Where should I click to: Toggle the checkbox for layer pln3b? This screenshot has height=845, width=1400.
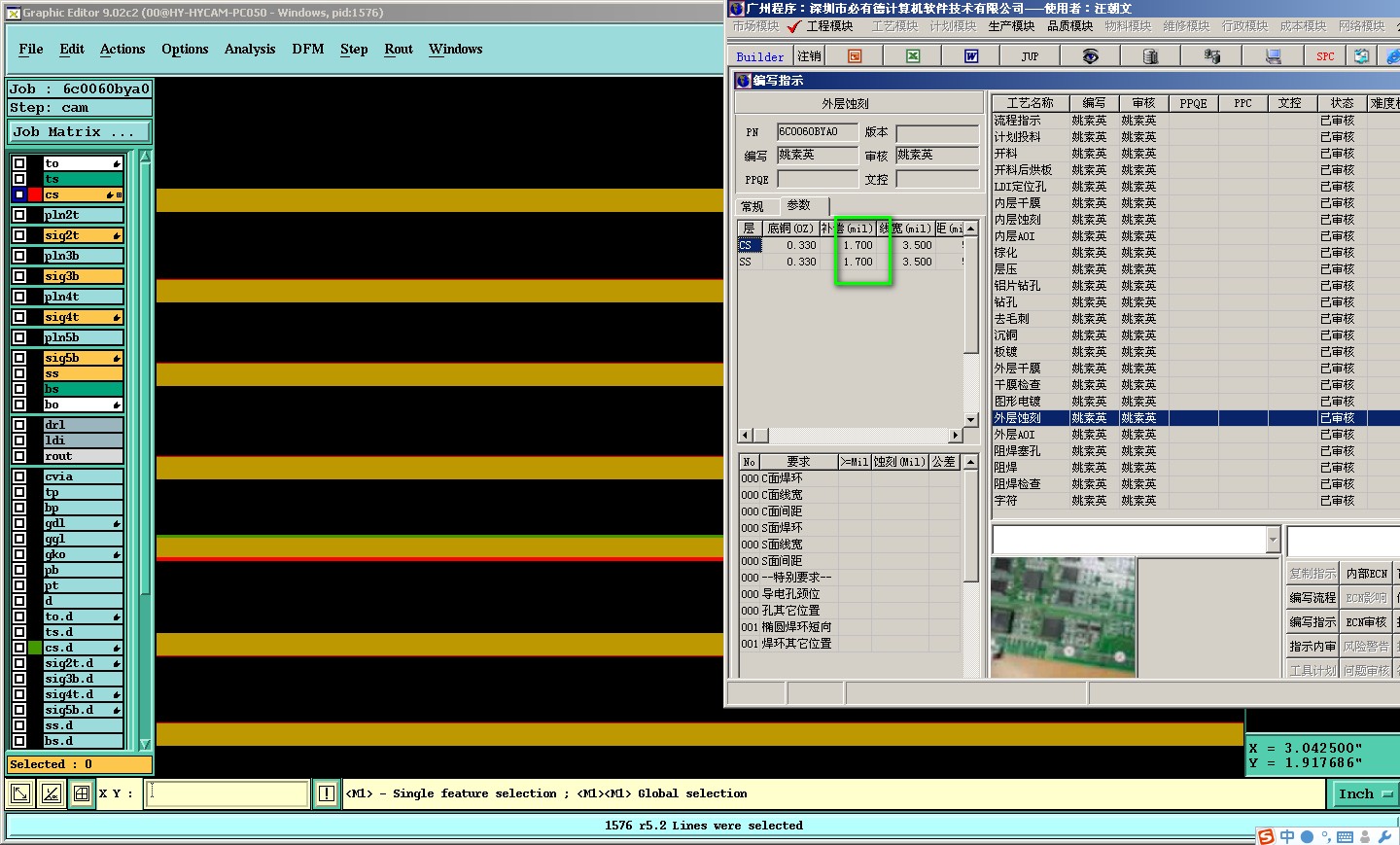click(19, 256)
